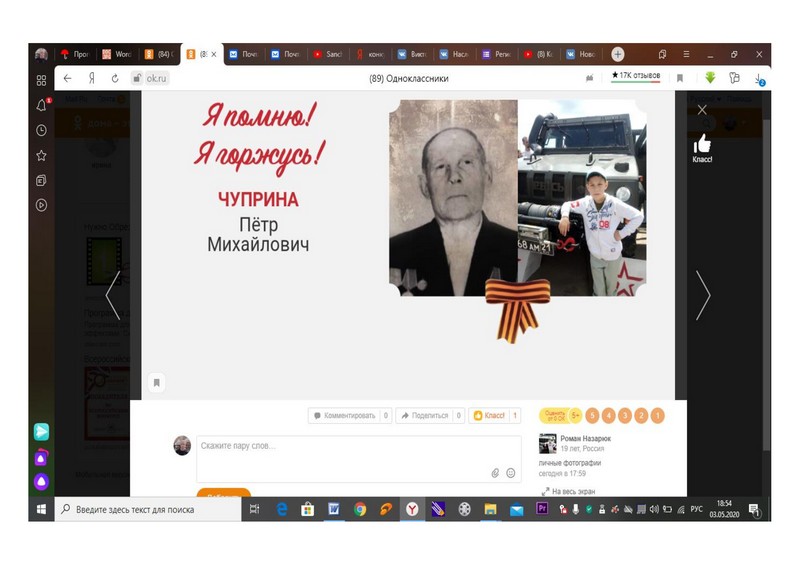Screen dimensions: 800x566
Task: Bookmark this photo using the flag icon
Action: click(156, 382)
